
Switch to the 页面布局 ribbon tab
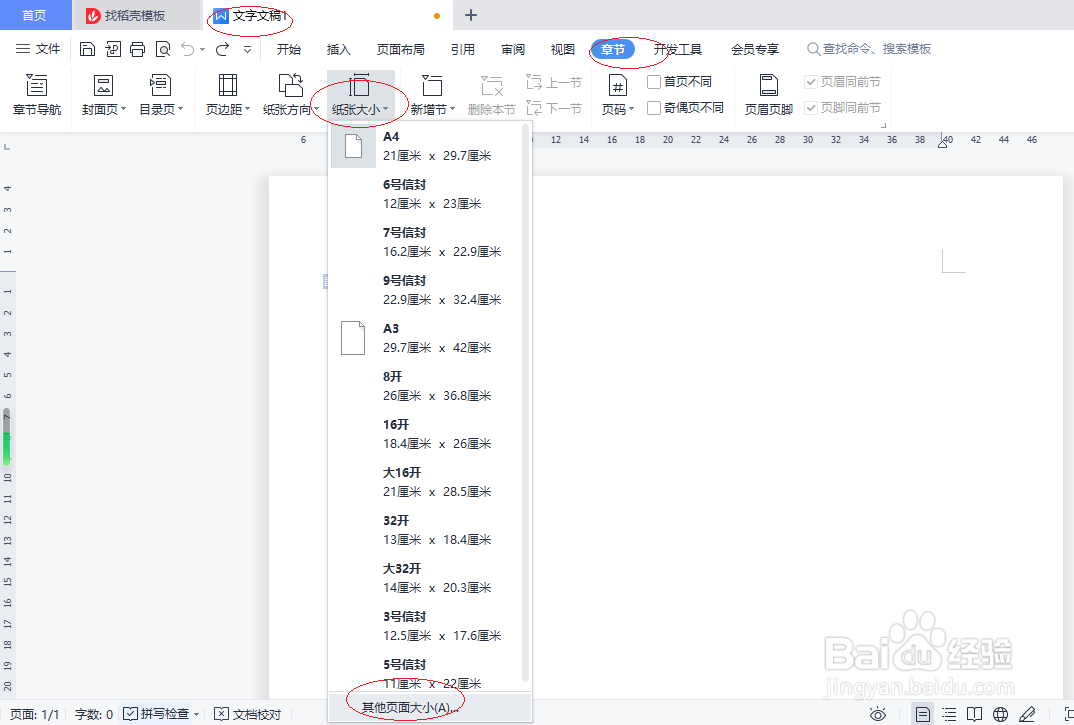(401, 49)
